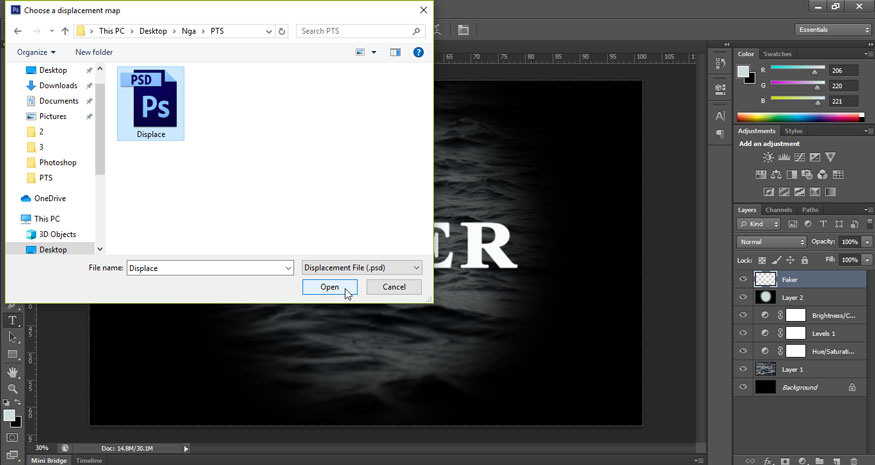This screenshot has height=465, width=875.
Task: Hide Layer 1 visibility eye
Action: click(743, 369)
